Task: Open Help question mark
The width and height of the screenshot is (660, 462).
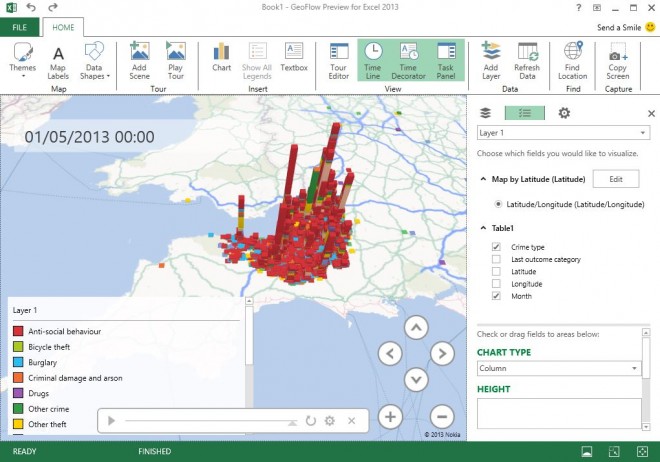Action: click(579, 7)
